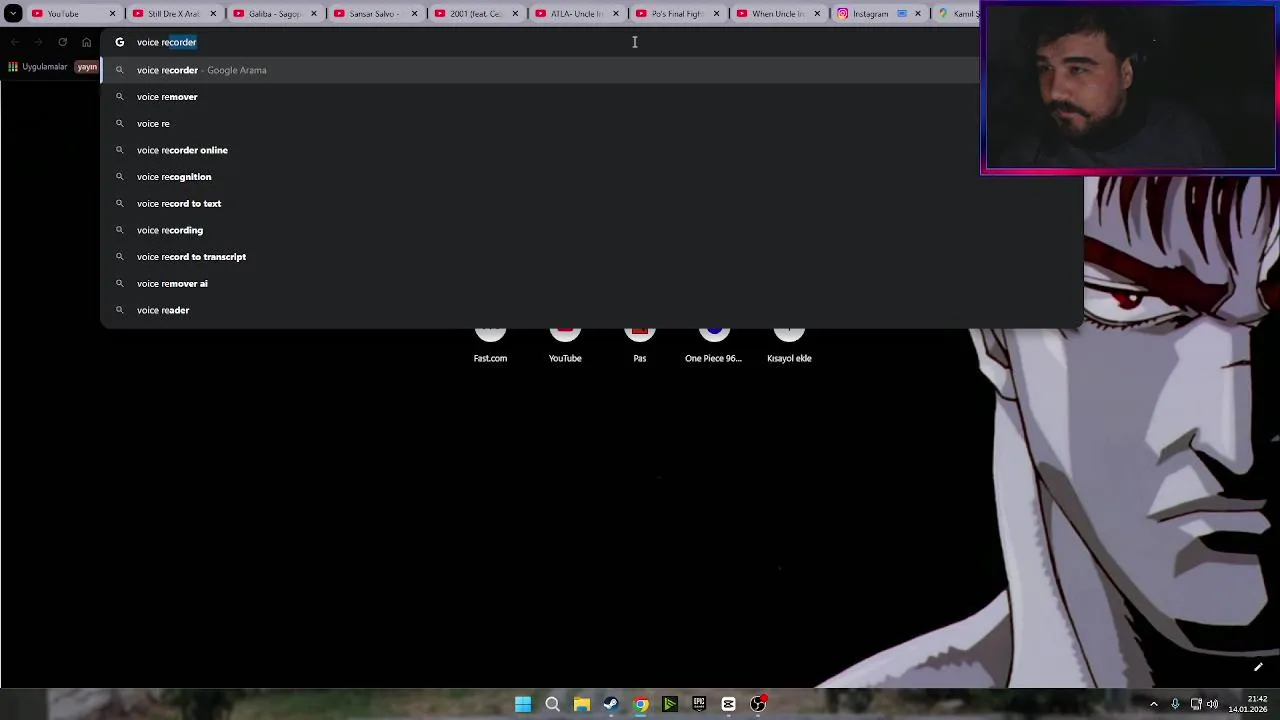Go to the browser home page
This screenshot has height=720, width=1280.
[x=86, y=42]
